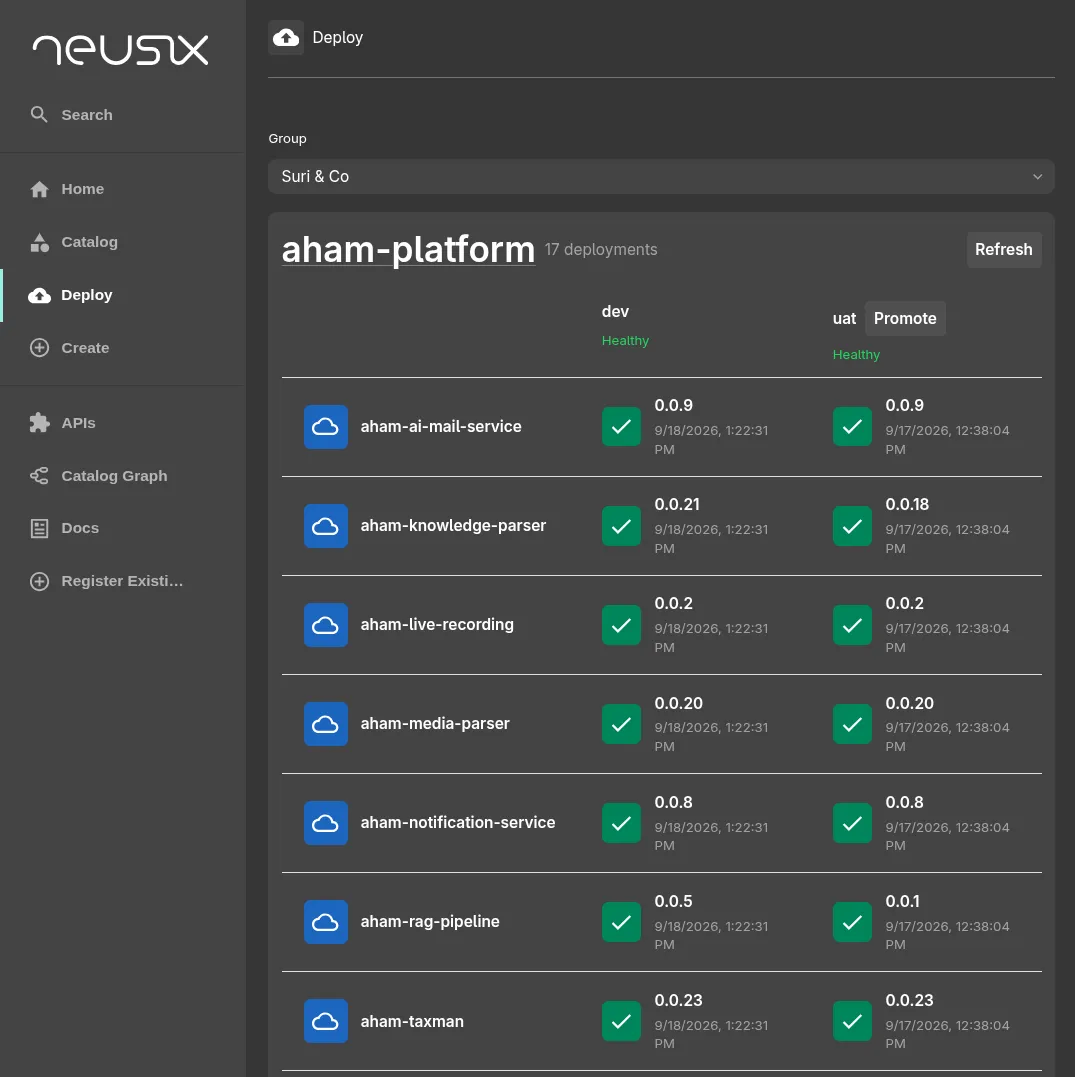
Task: Click dev version 0.0.5 of aham-rag-pipeline
Action: pos(673,901)
